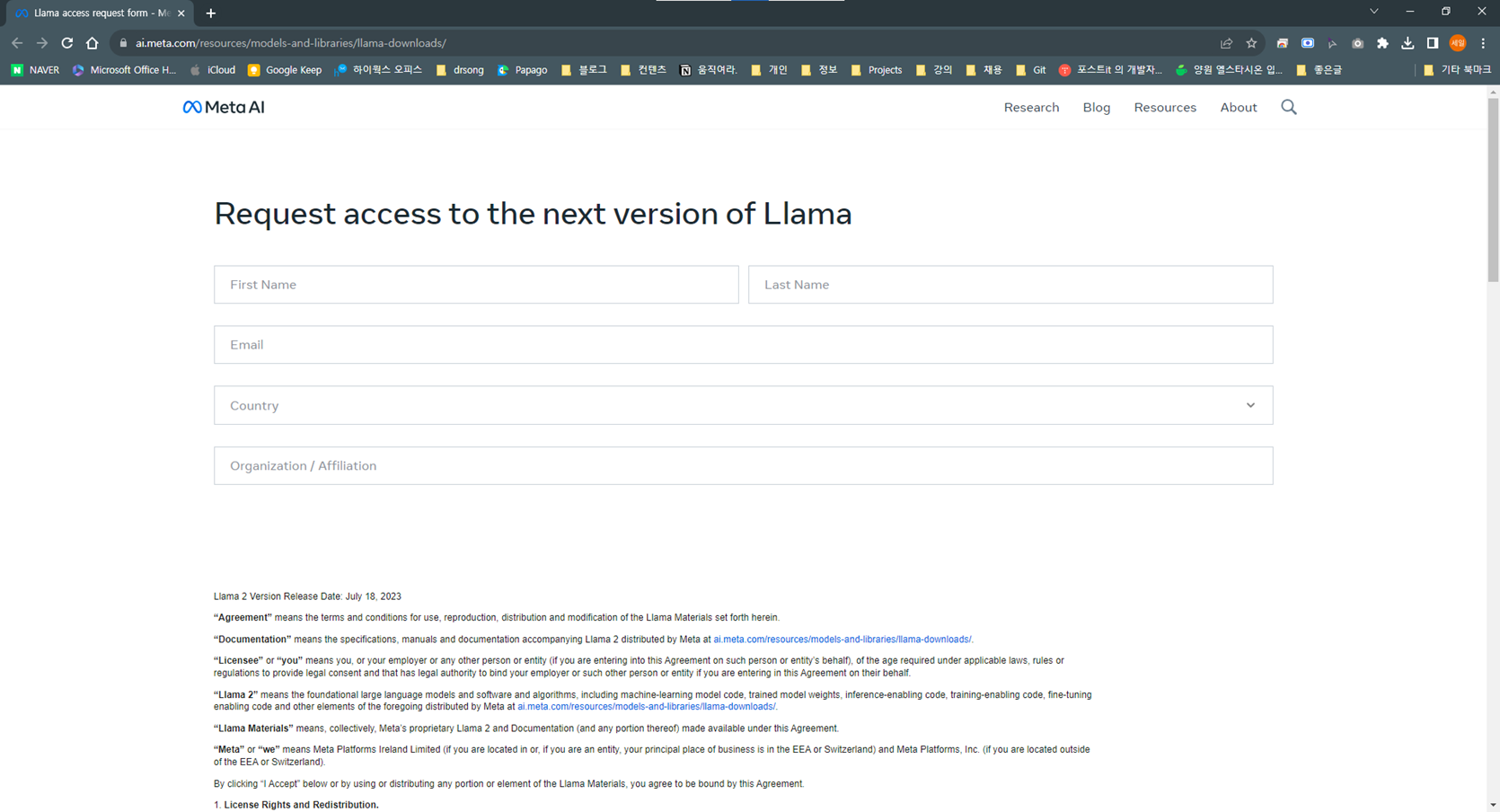Image resolution: width=1500 pixels, height=812 pixels.
Task: Click the Organization / Affiliation field
Action: pyautogui.click(x=744, y=465)
